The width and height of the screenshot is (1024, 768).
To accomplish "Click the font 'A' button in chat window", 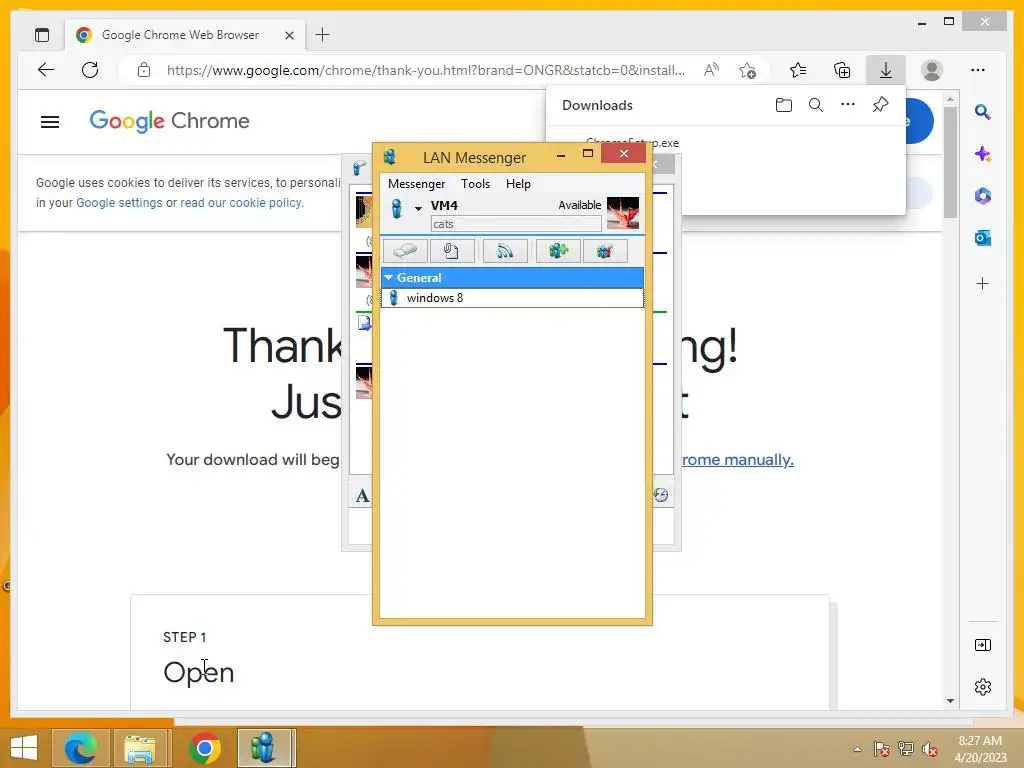I will pos(362,496).
